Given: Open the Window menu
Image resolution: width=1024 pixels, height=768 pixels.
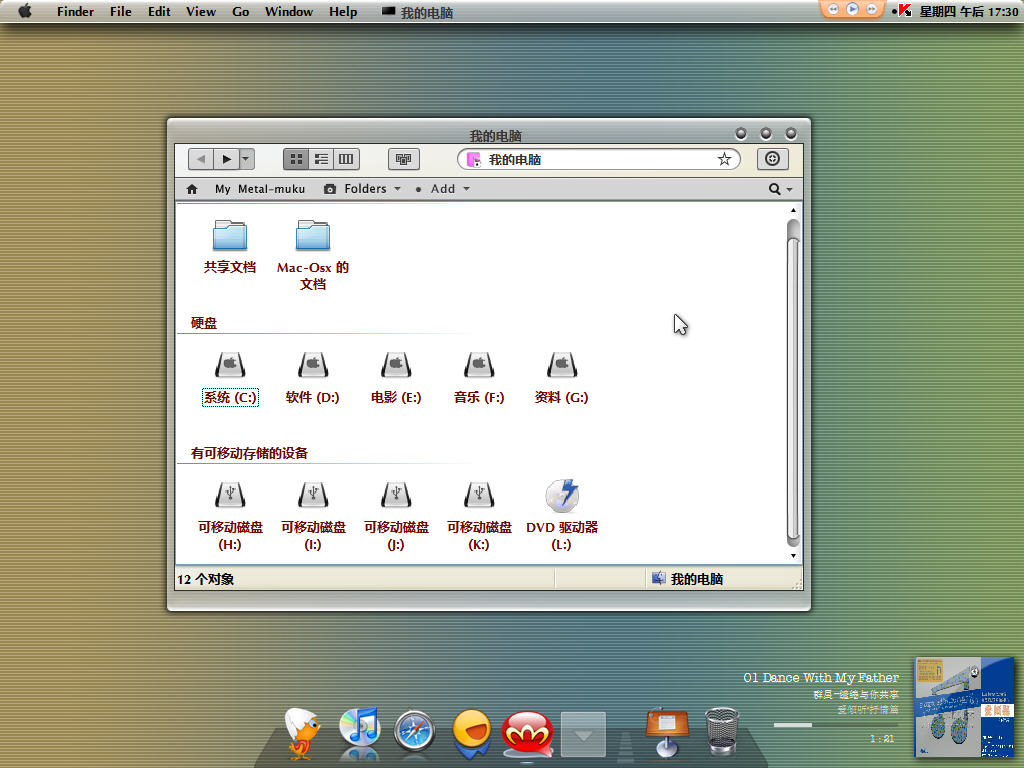Looking at the screenshot, I should click(x=289, y=11).
